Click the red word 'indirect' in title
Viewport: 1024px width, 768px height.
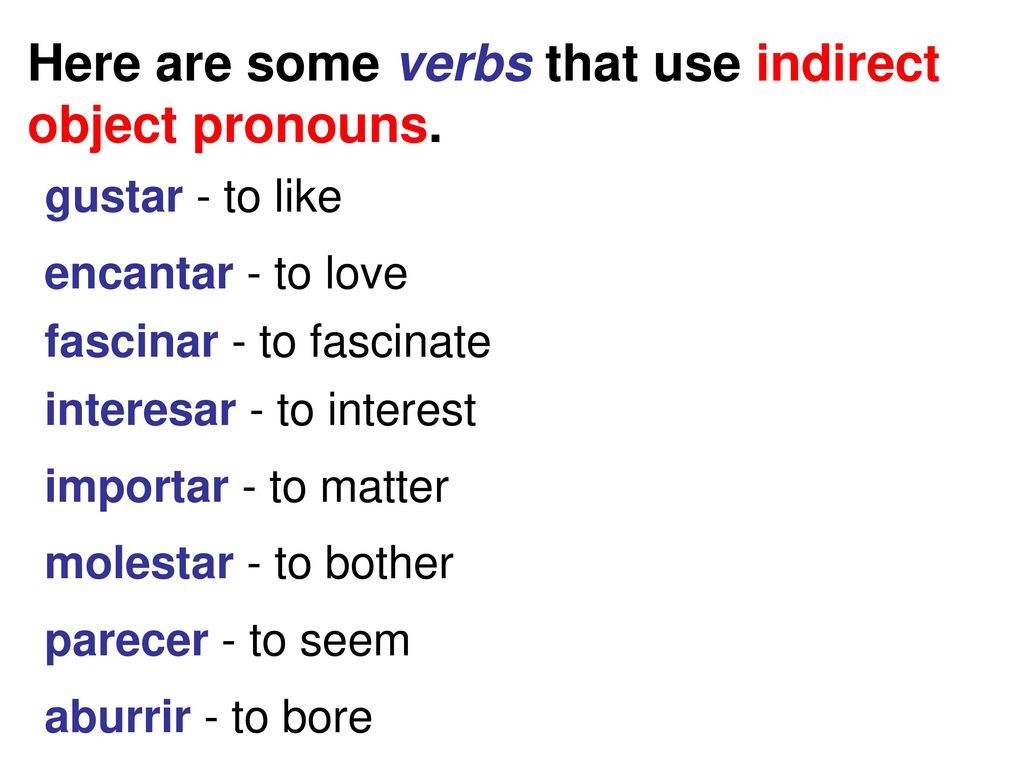(x=848, y=63)
